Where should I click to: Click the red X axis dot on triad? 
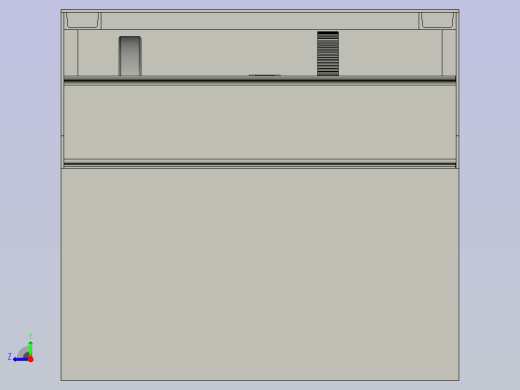(x=31, y=359)
